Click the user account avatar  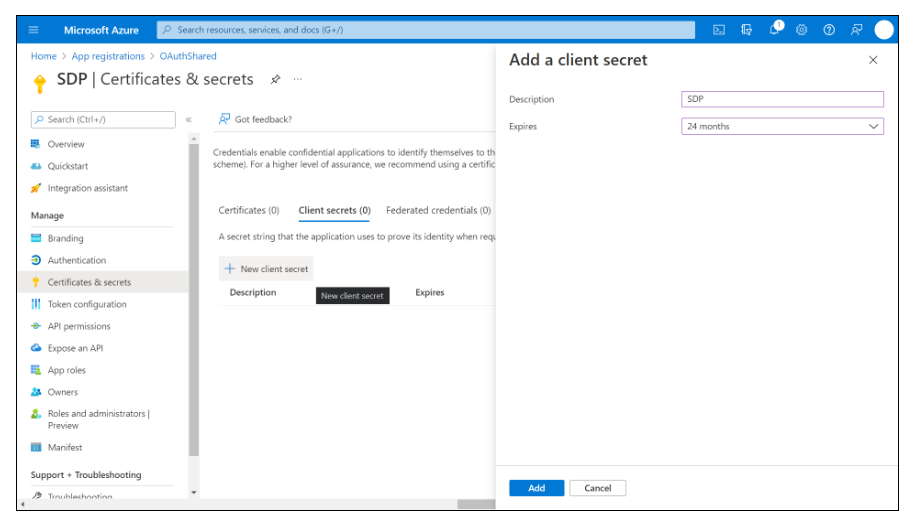coord(884,30)
